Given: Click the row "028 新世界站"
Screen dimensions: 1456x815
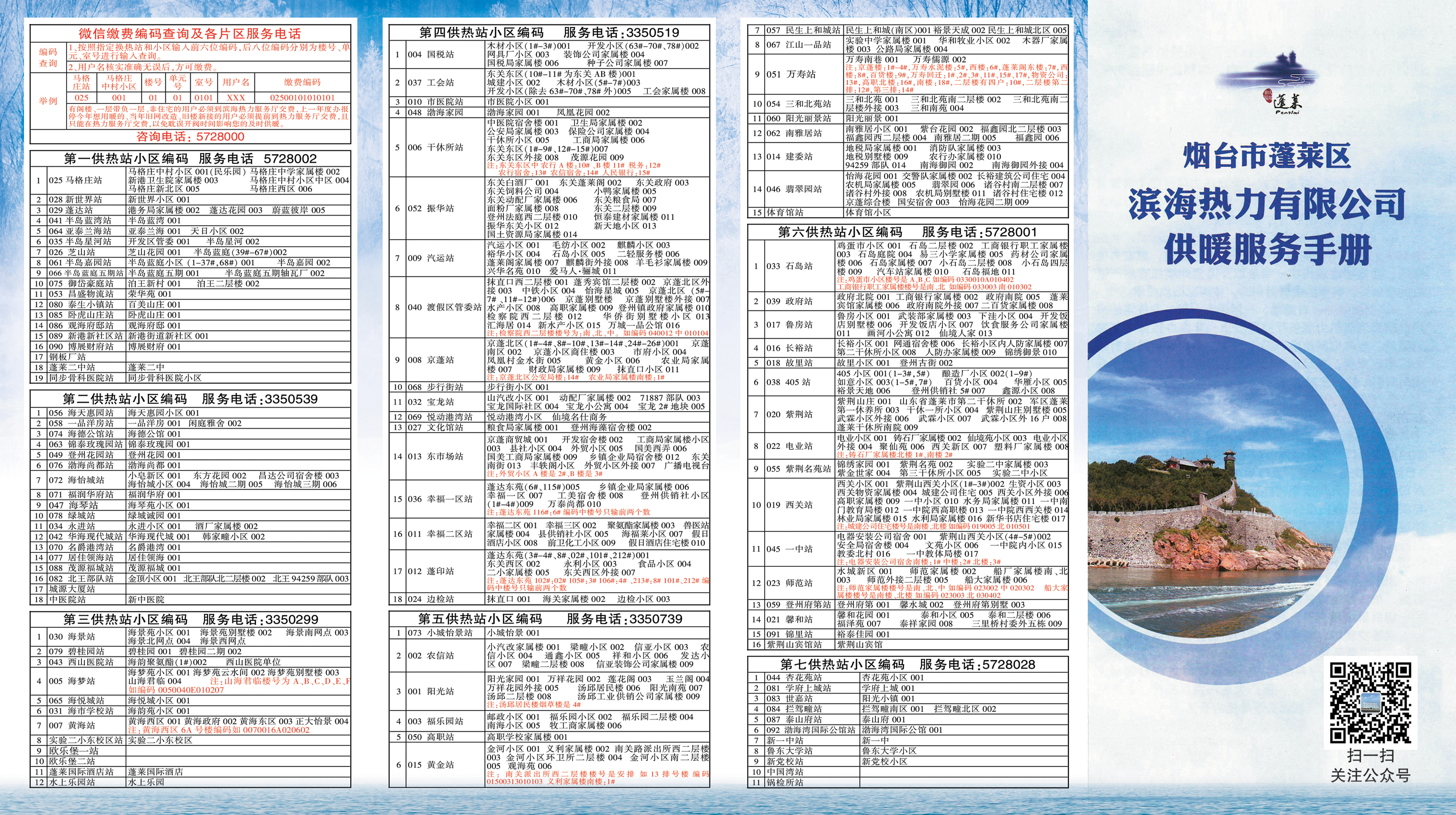Looking at the screenshot, I should (x=191, y=199).
